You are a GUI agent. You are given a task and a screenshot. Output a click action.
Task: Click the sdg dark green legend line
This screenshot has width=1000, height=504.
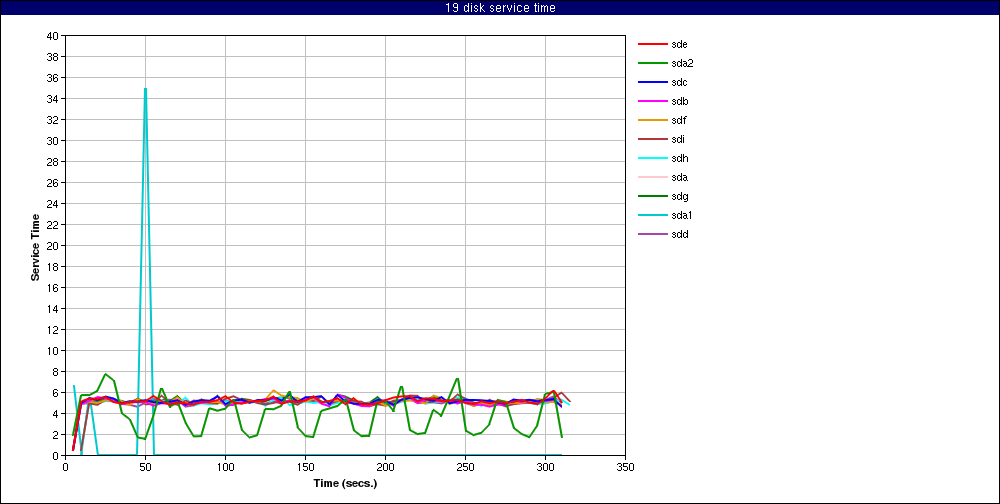pos(651,196)
